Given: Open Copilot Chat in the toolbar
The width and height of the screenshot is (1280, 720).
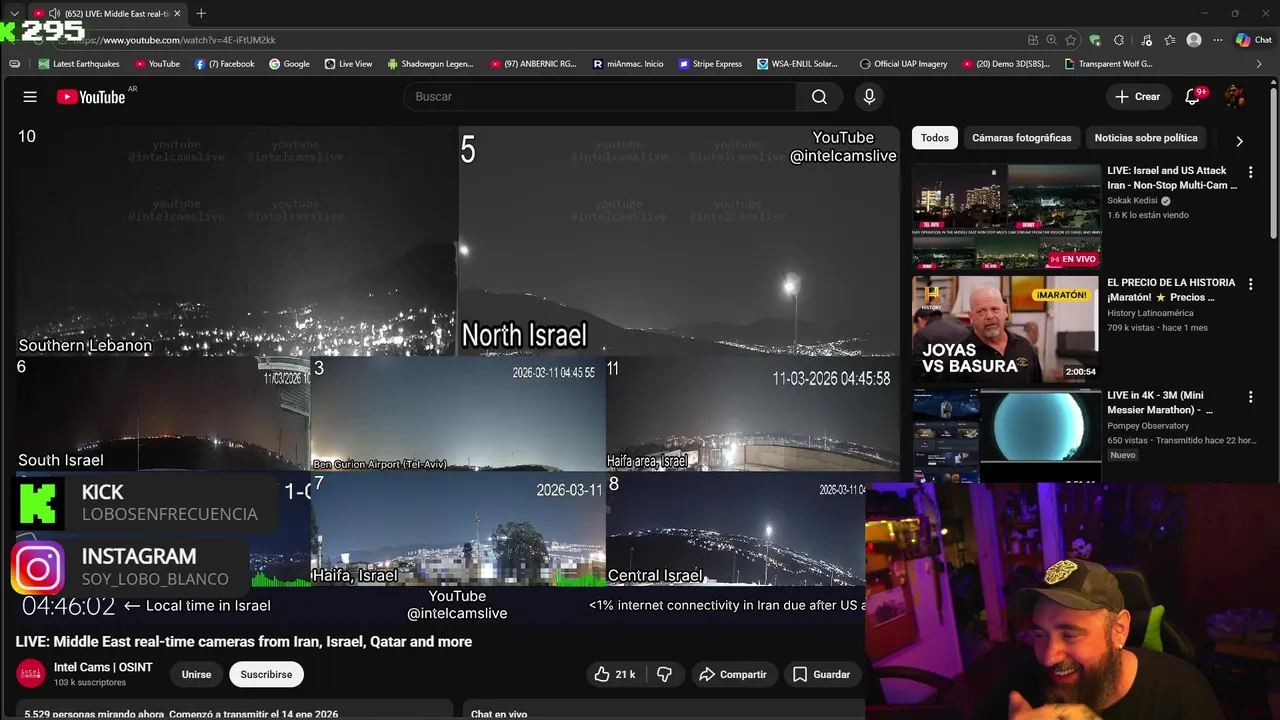Looking at the screenshot, I should 1254,40.
